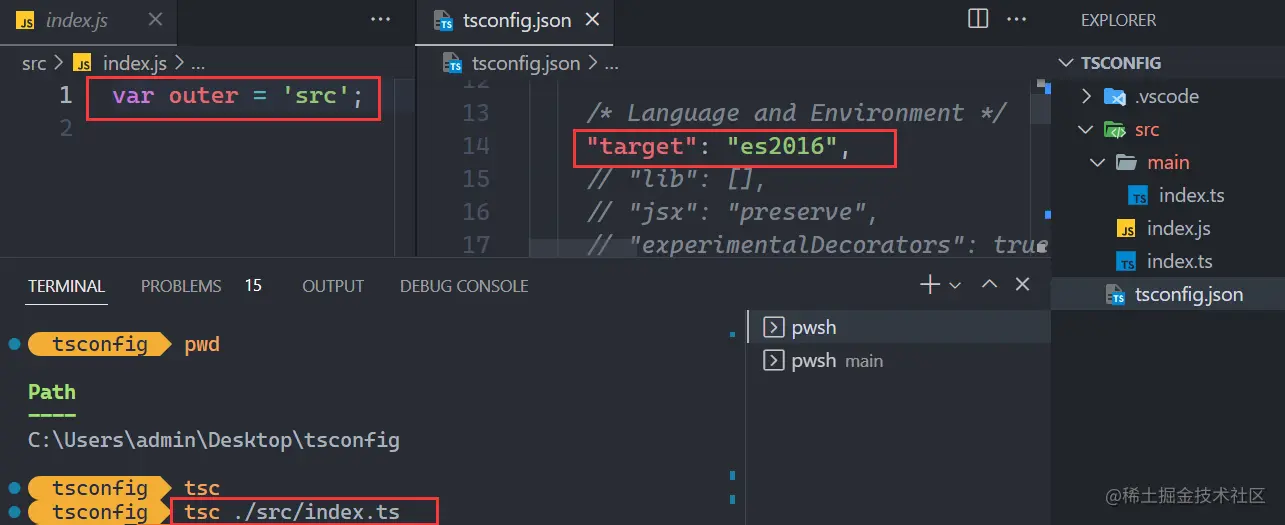1285x525 pixels.
Task: Open src/index.ts in the explorer
Action: point(1168,261)
